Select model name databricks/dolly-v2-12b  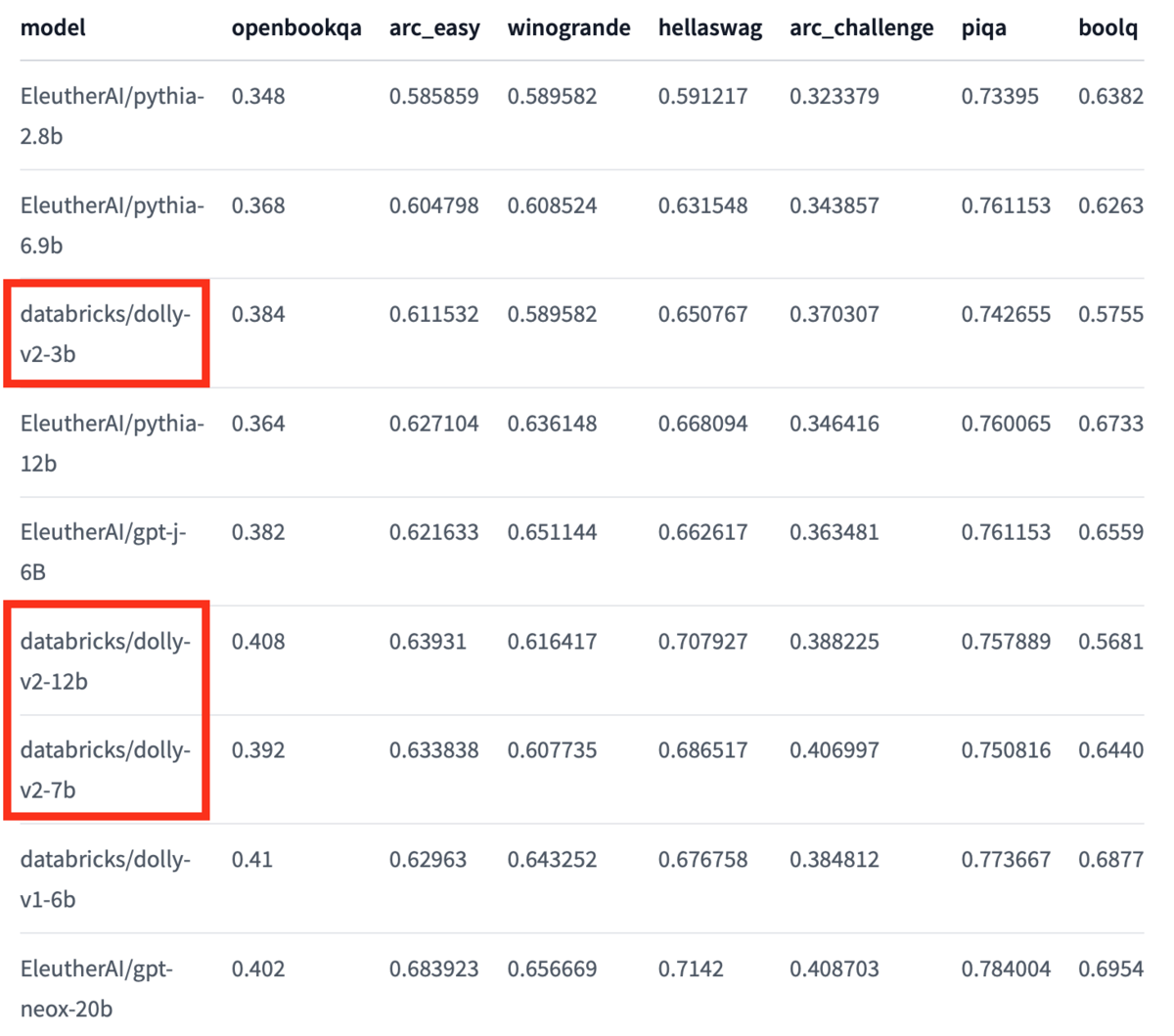pyautogui.click(x=106, y=661)
